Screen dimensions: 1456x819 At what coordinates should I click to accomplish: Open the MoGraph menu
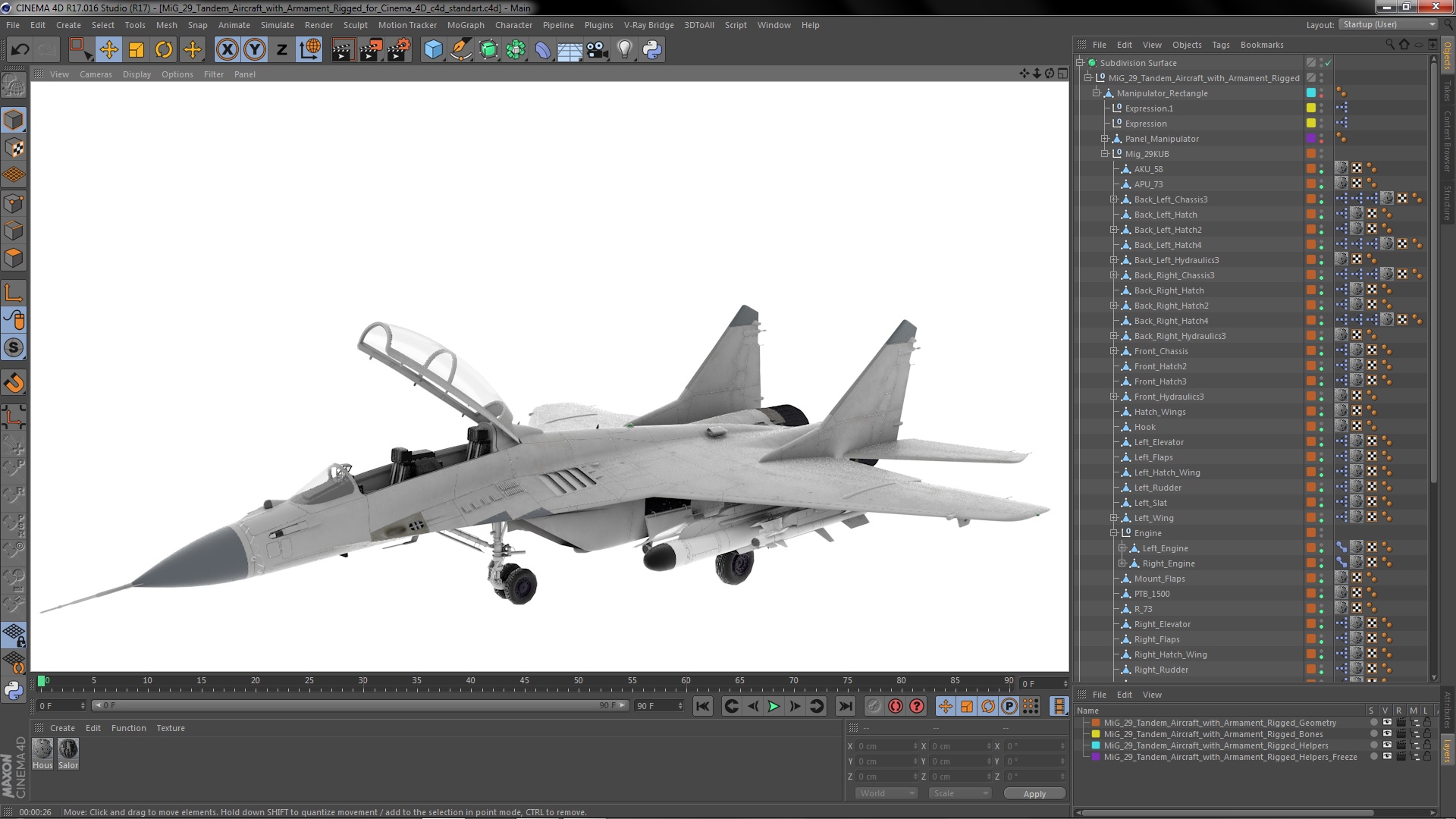click(x=466, y=25)
